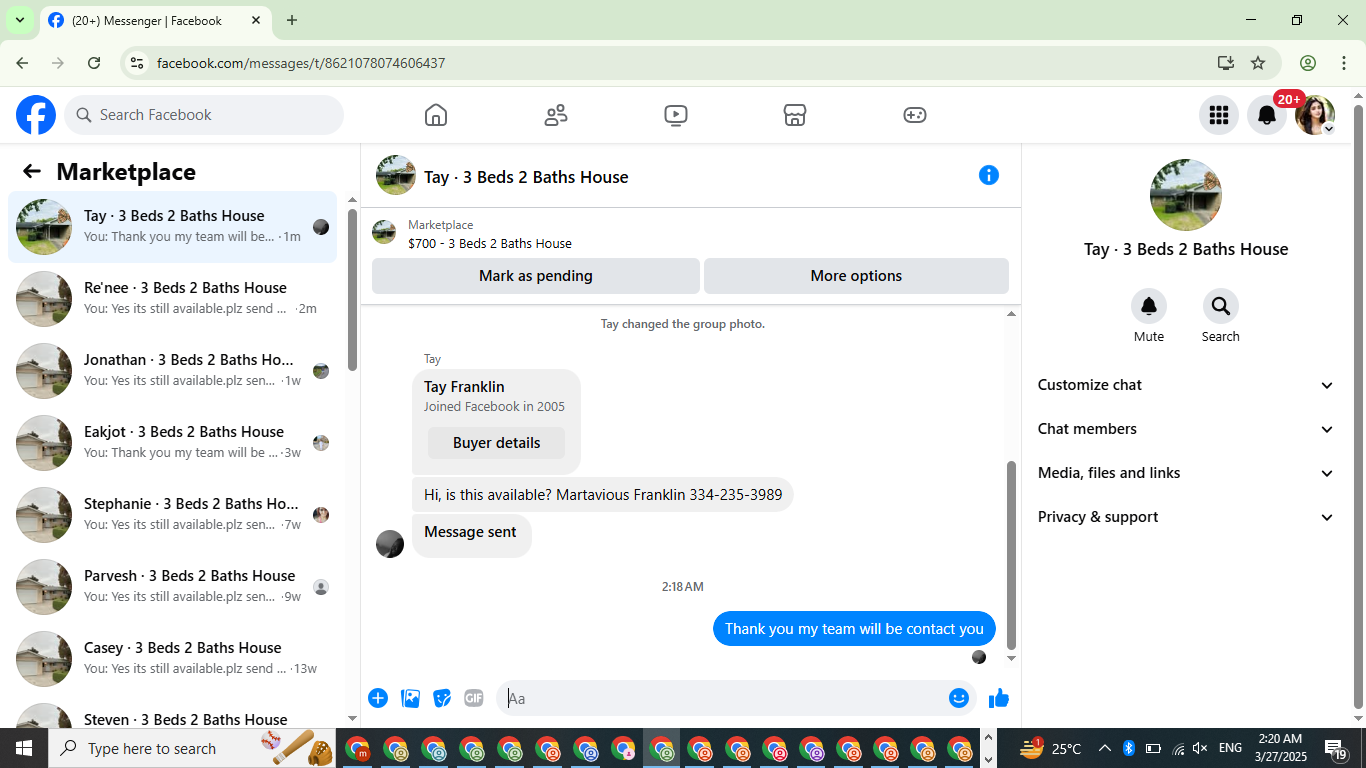
Task: Open the Windows Start menu
Action: tap(24, 748)
